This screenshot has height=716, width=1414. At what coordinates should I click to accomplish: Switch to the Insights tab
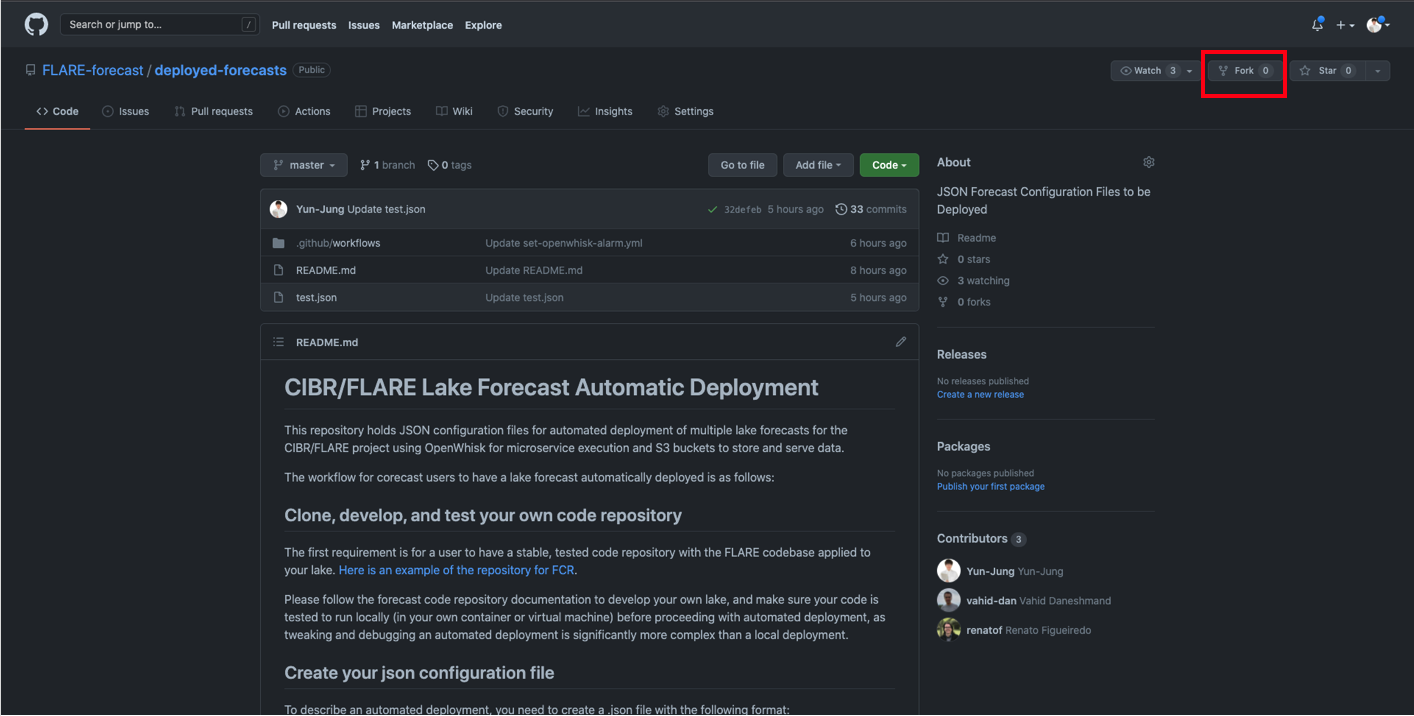(605, 111)
